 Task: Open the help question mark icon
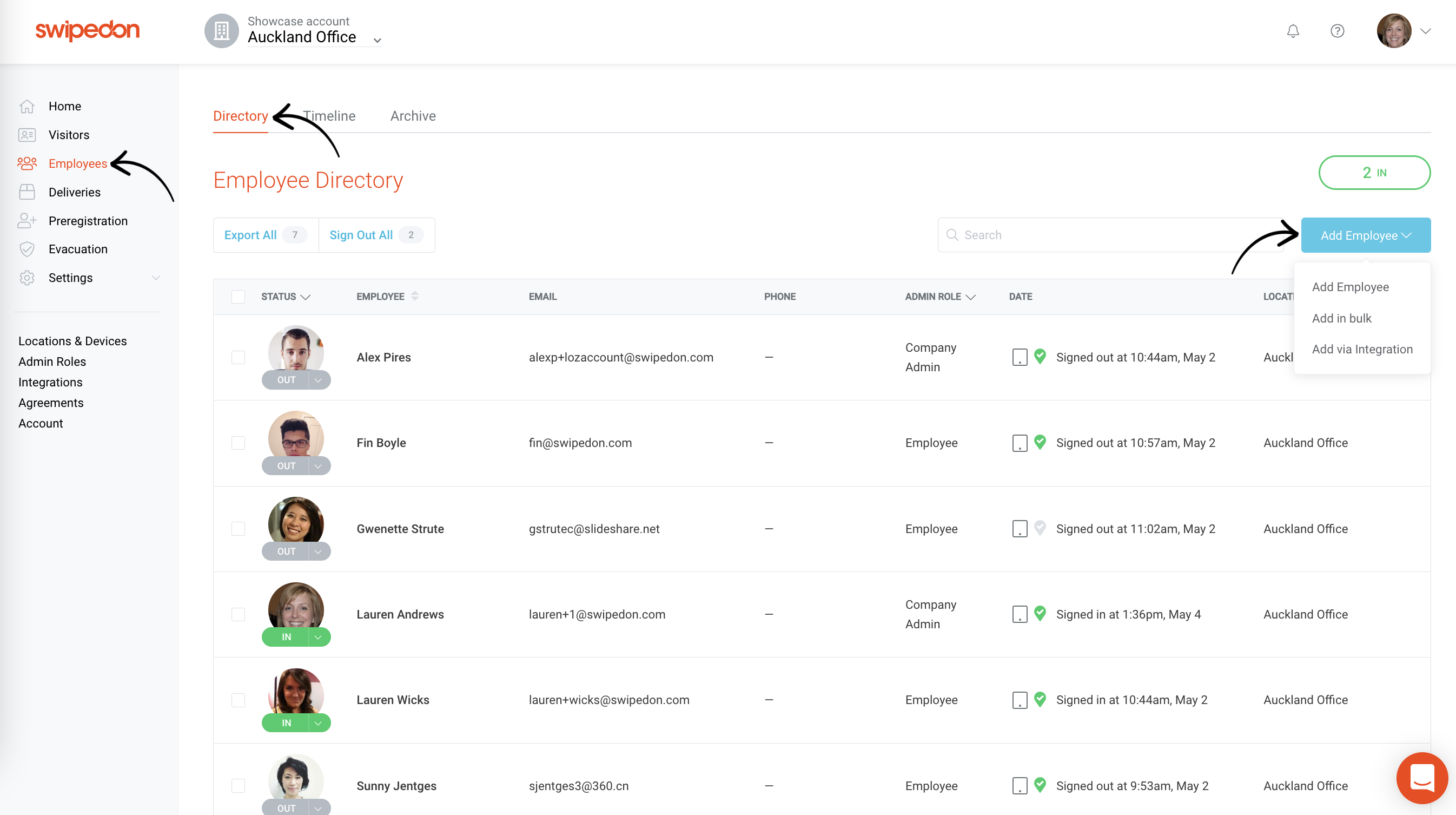[1338, 31]
